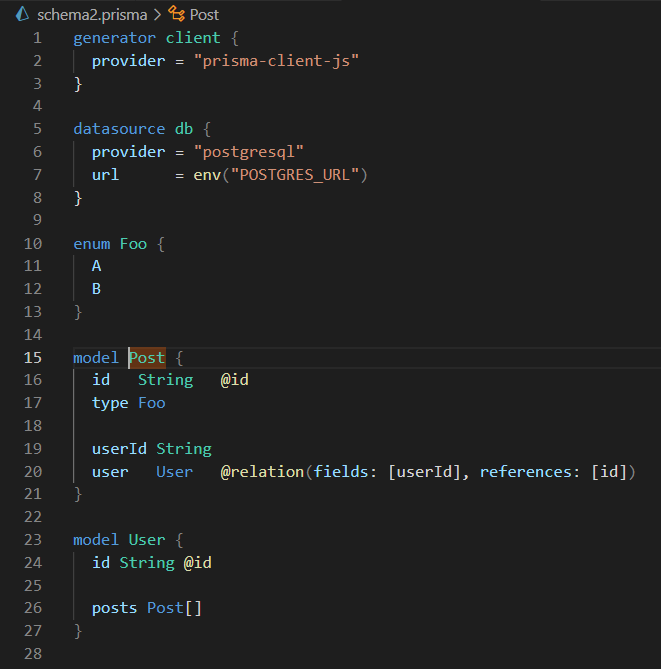The height and width of the screenshot is (669, 661).
Task: Click the Post symbol icon in breadcrumb
Action: coord(176,14)
